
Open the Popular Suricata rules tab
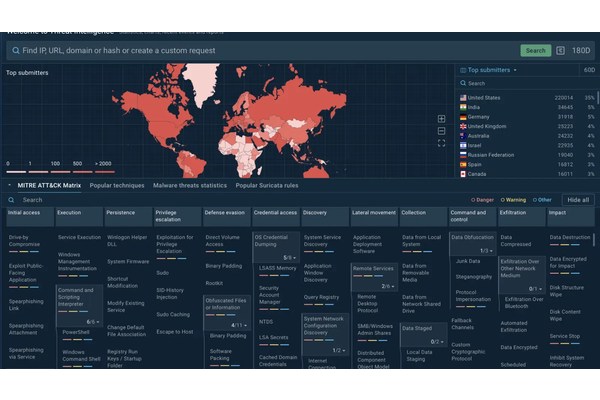point(267,186)
